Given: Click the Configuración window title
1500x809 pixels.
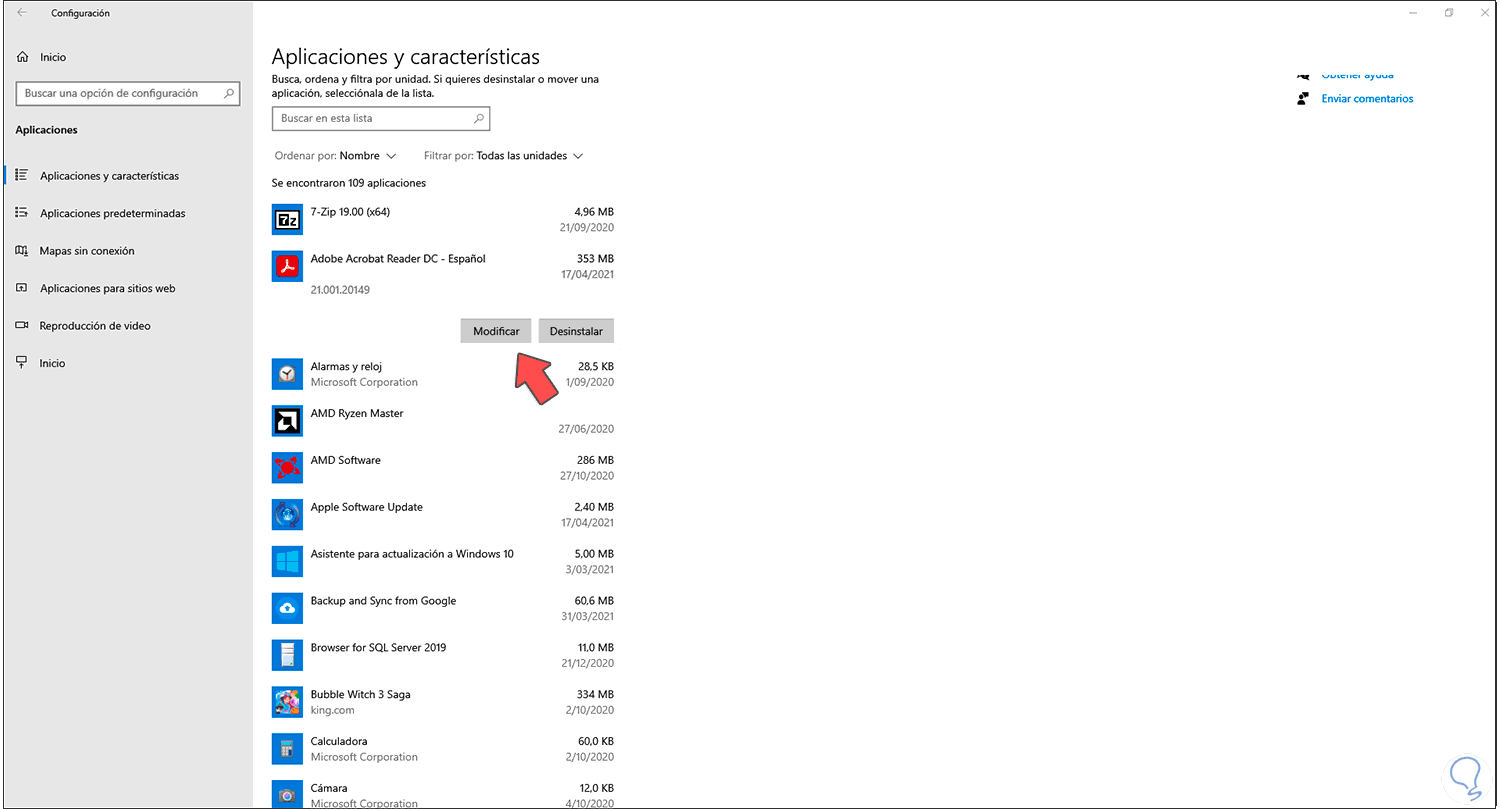Looking at the screenshot, I should tap(81, 13).
